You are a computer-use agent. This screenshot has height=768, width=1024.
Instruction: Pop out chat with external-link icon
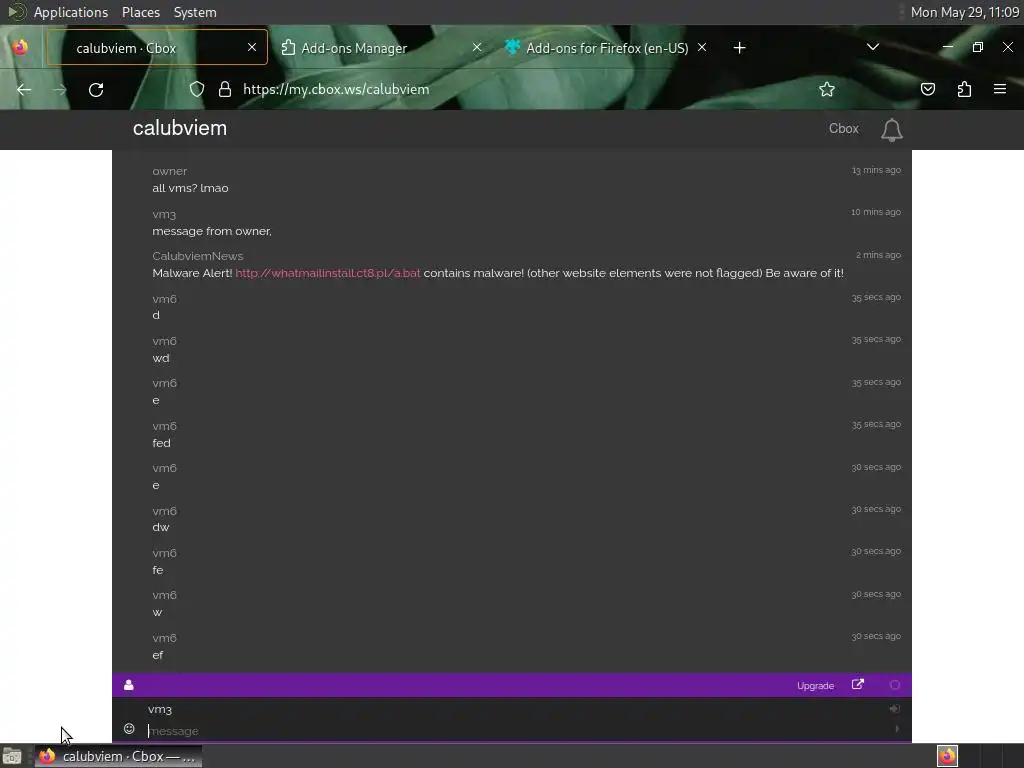857,684
